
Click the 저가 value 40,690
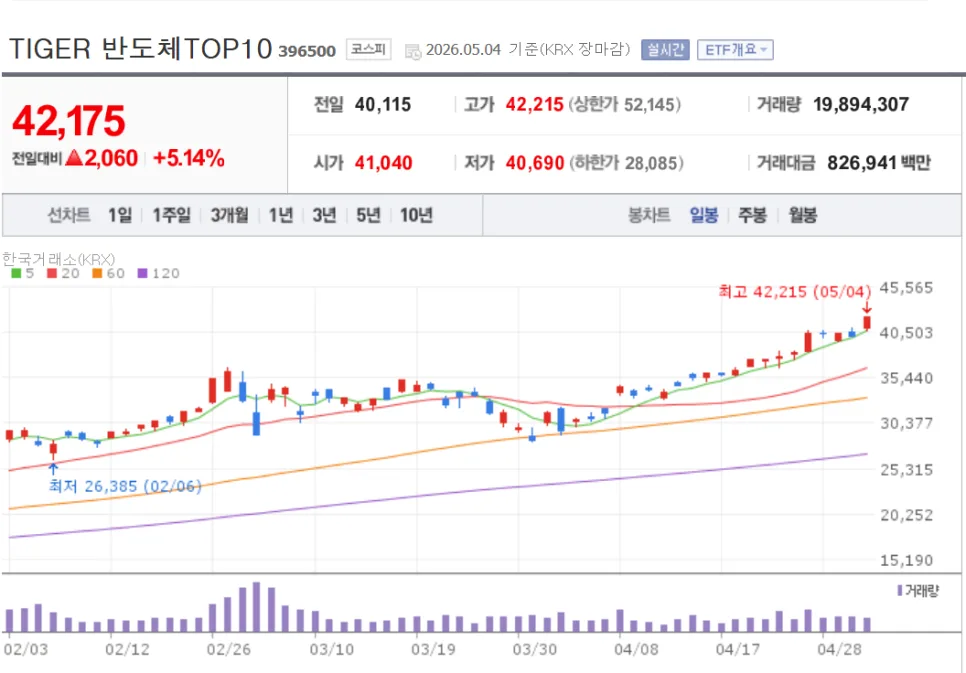click(535, 163)
